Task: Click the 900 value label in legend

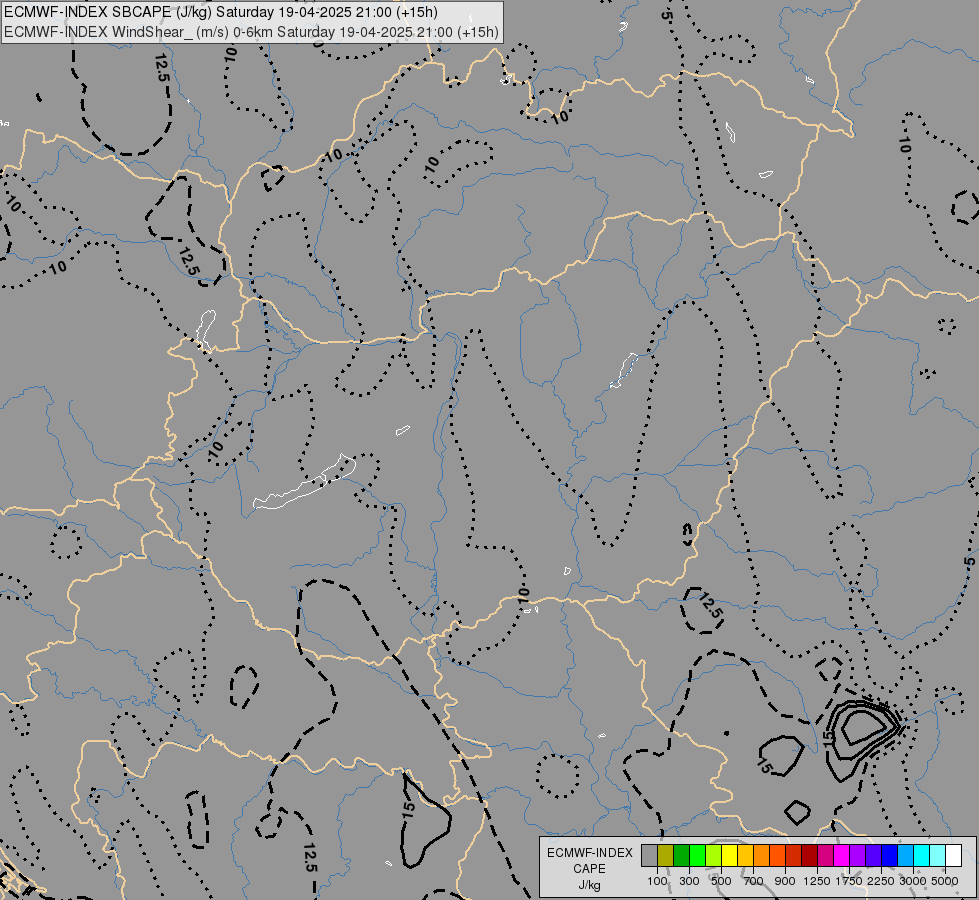Action: point(785,881)
